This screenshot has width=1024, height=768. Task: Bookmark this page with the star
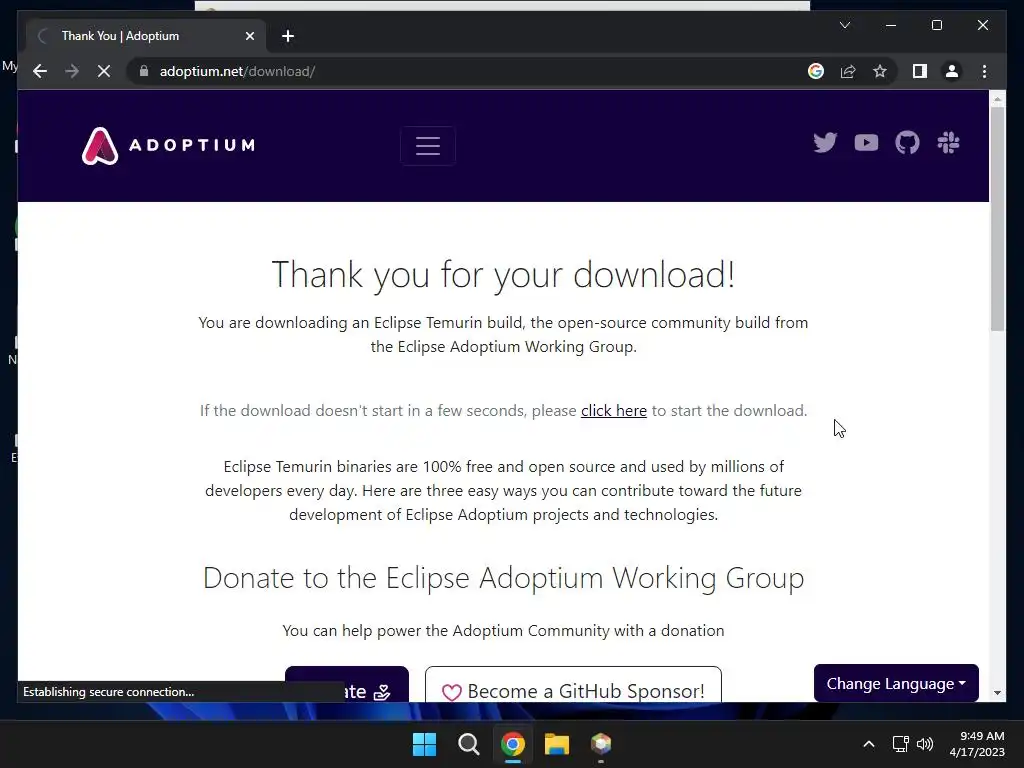[x=880, y=71]
